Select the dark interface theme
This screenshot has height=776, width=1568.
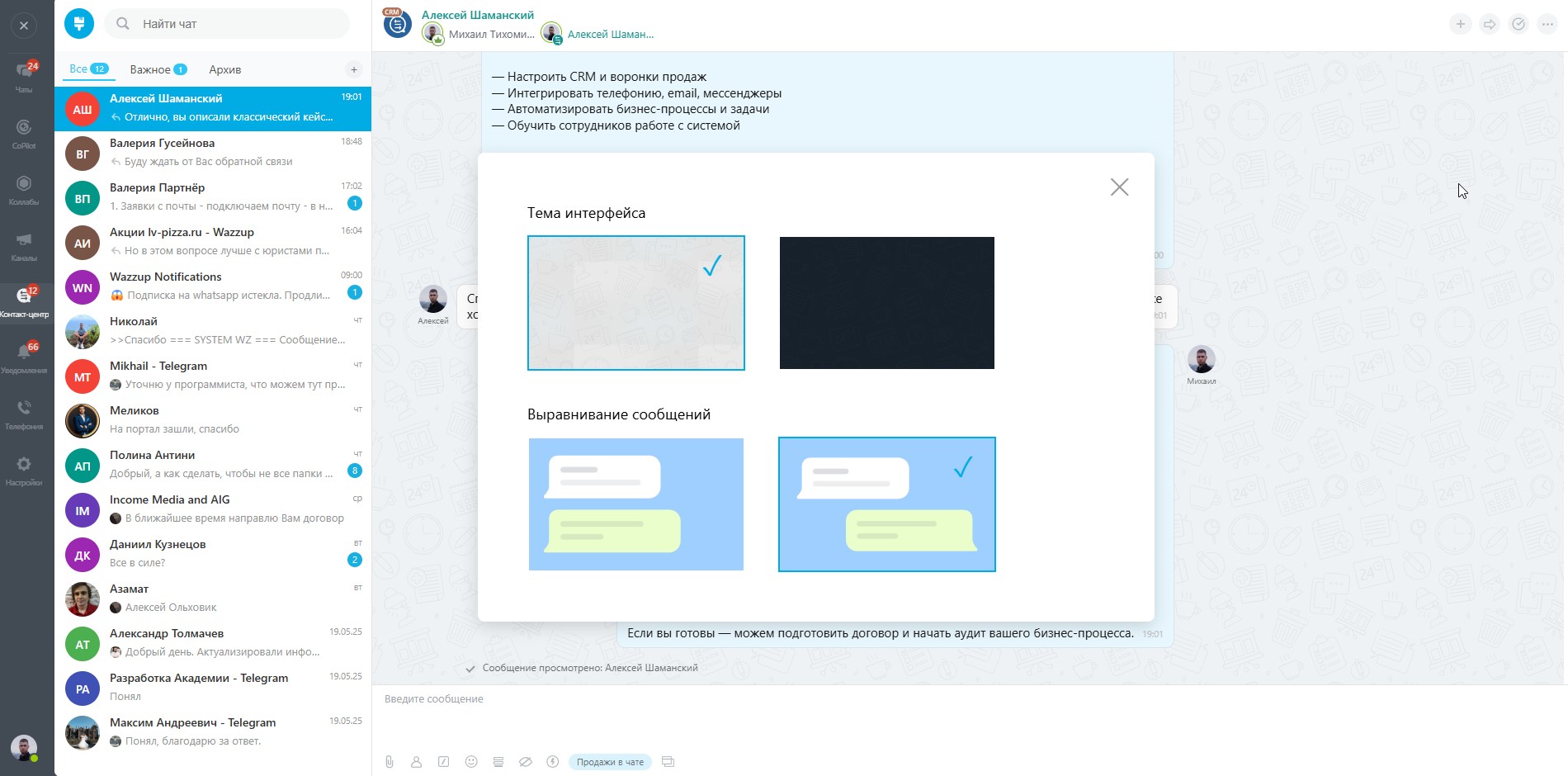[x=886, y=303]
